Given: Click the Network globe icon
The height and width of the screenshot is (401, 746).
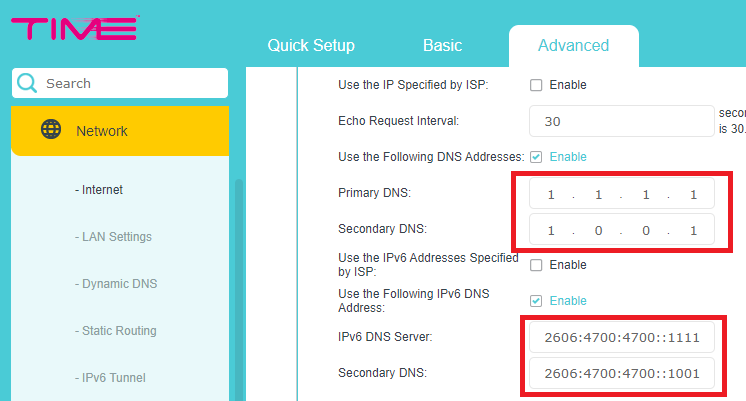Looking at the screenshot, I should [50, 130].
